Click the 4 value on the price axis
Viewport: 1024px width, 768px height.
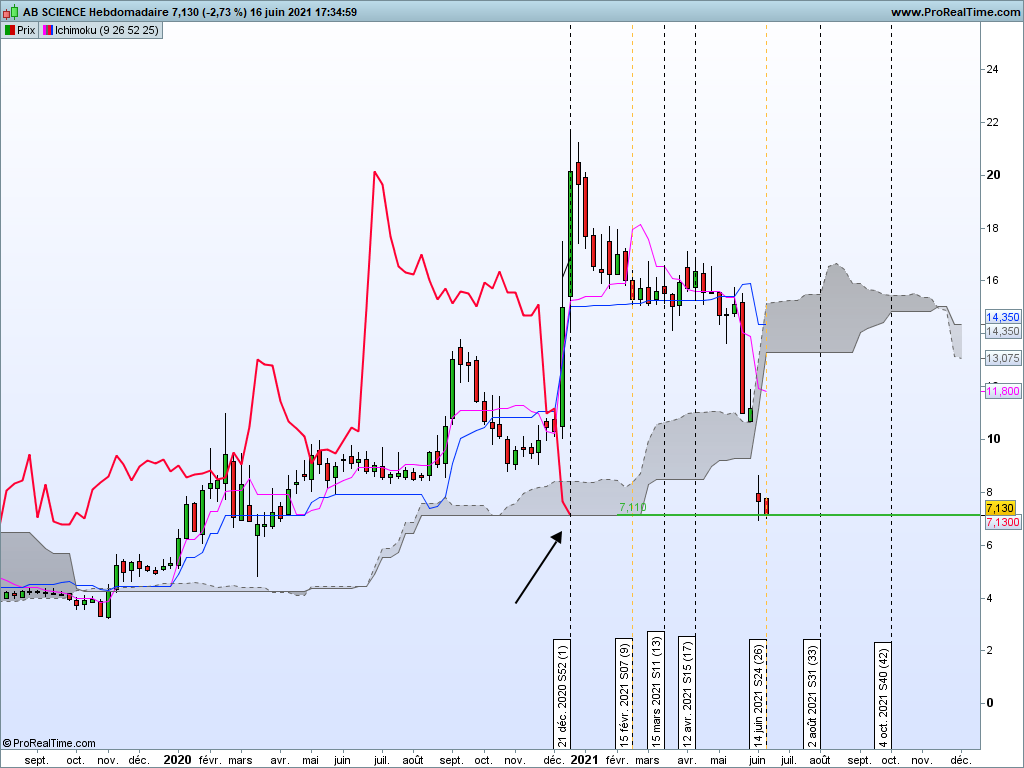[989, 598]
